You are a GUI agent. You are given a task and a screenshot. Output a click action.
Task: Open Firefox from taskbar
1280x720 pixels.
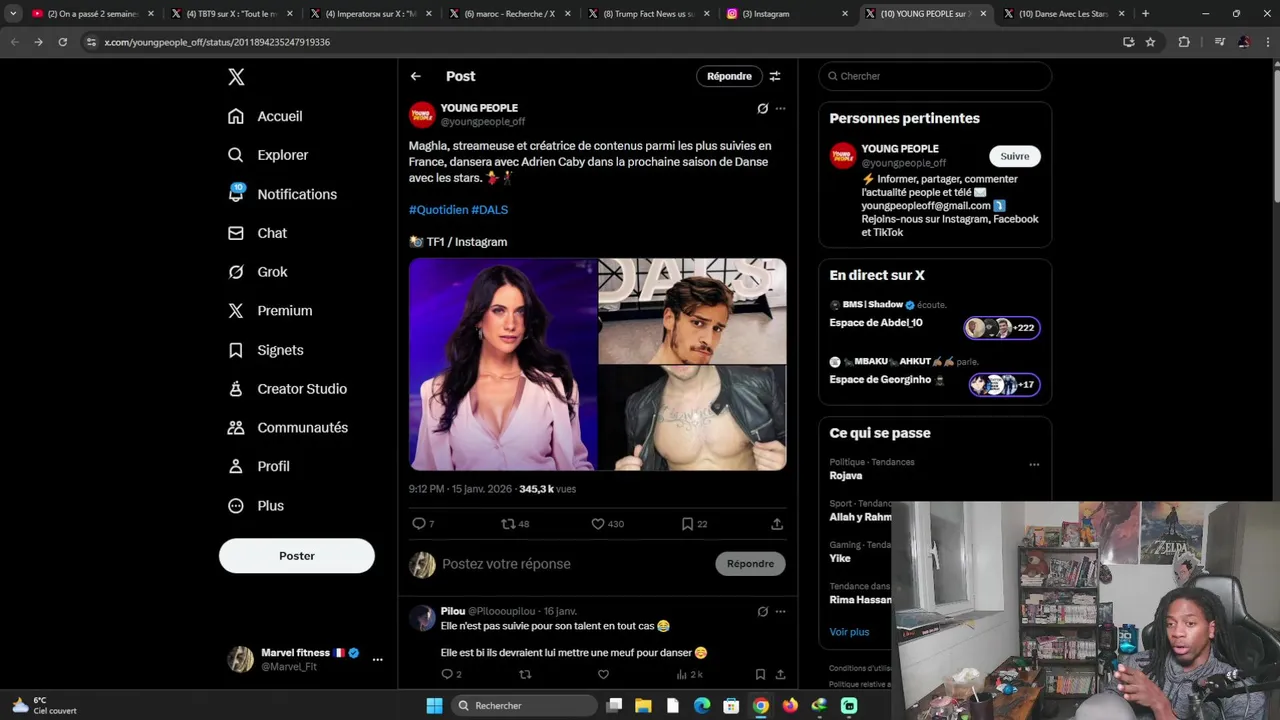pyautogui.click(x=790, y=706)
